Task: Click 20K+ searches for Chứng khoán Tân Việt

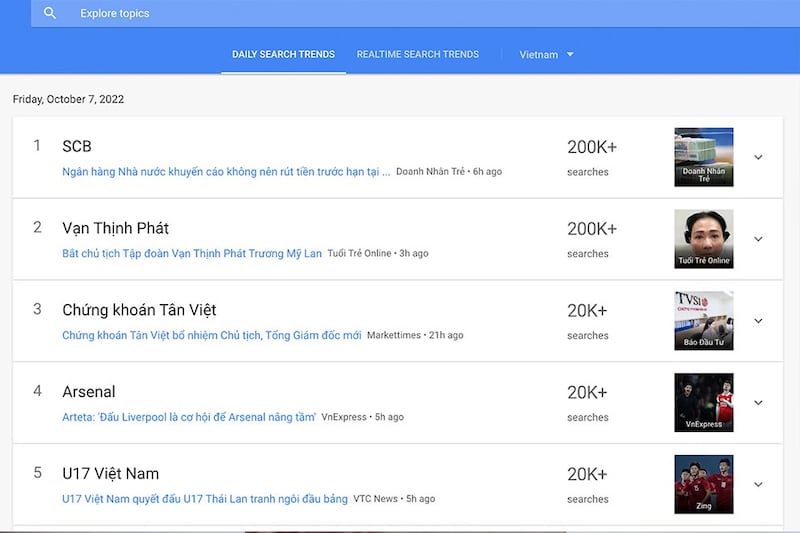Action: pyautogui.click(x=588, y=321)
